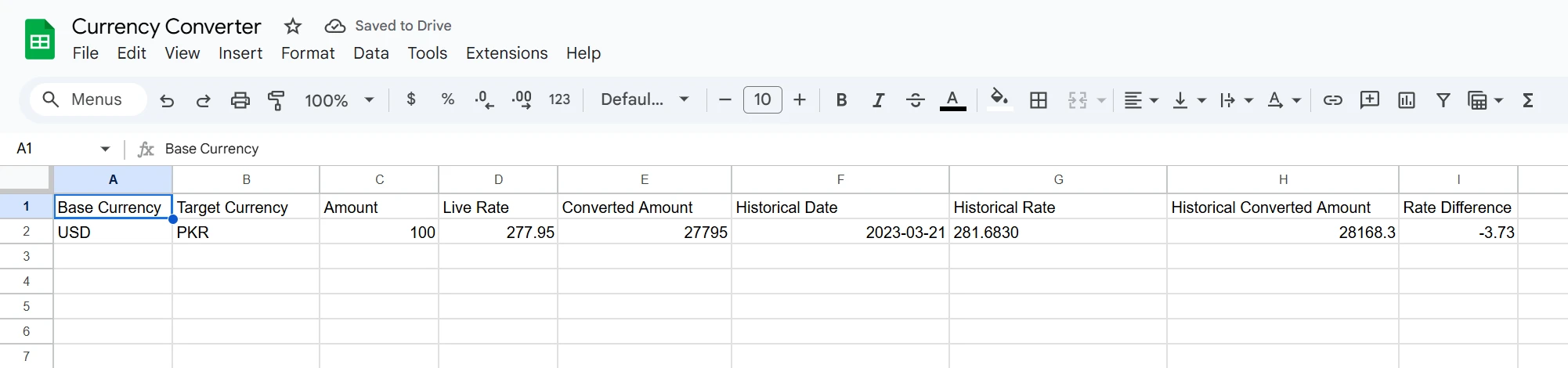The width and height of the screenshot is (1568, 368).
Task: Select cell containing PKR
Action: click(246, 232)
